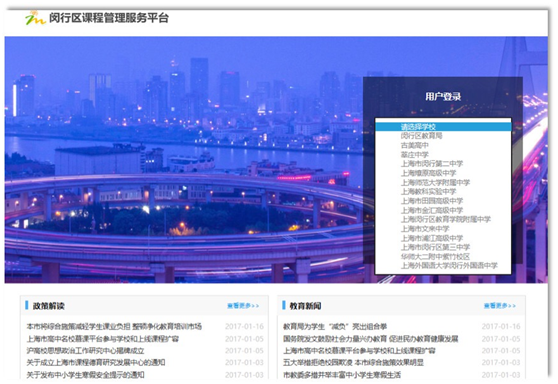Select 上海师范大学附属中学 option
Viewport: 558px width, 384px height.
[435, 182]
